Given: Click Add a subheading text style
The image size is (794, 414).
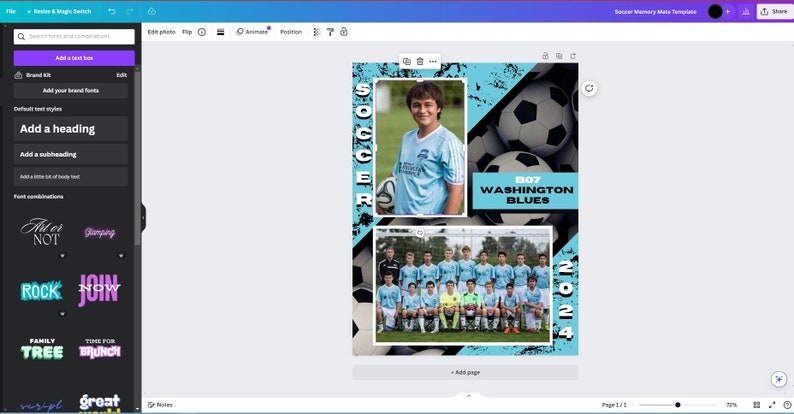Looking at the screenshot, I should (70, 154).
